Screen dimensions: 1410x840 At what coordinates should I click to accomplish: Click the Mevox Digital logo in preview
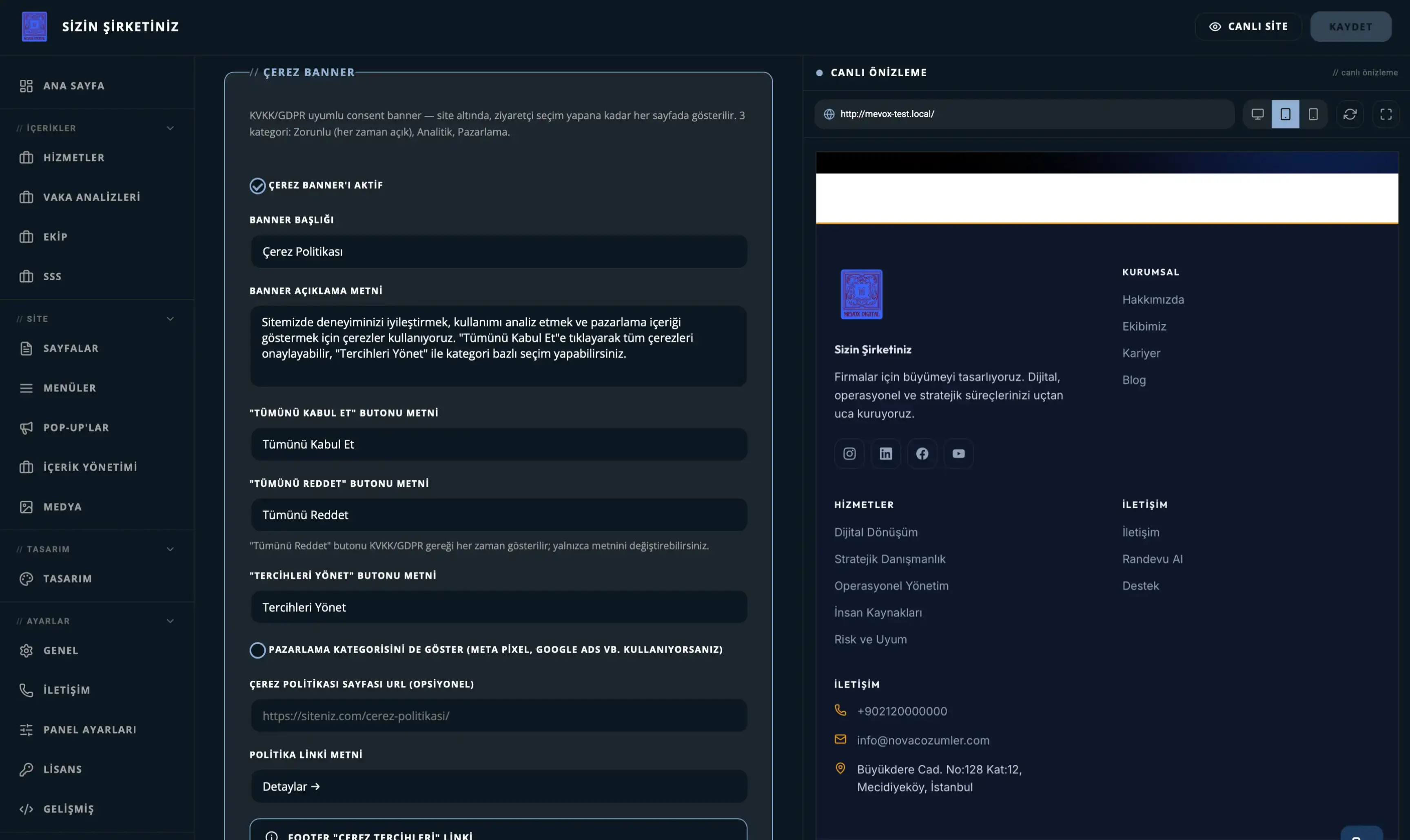coord(861,294)
